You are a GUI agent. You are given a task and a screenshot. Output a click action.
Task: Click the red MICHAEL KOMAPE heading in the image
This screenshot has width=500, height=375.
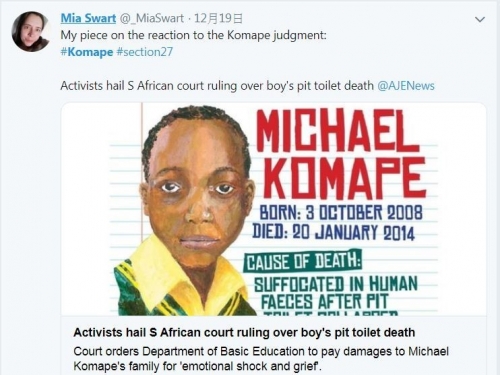click(341, 153)
